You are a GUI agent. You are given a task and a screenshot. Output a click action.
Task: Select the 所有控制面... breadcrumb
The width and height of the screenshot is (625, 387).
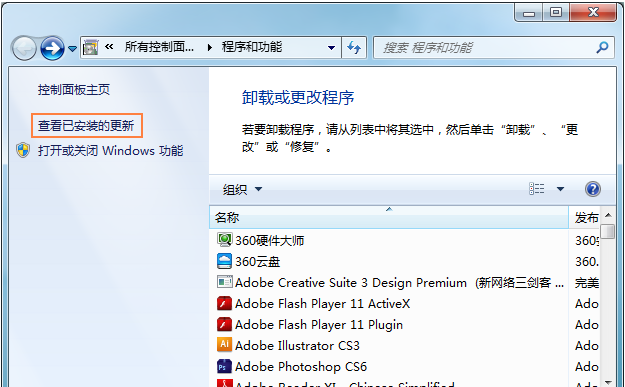(x=159, y=47)
